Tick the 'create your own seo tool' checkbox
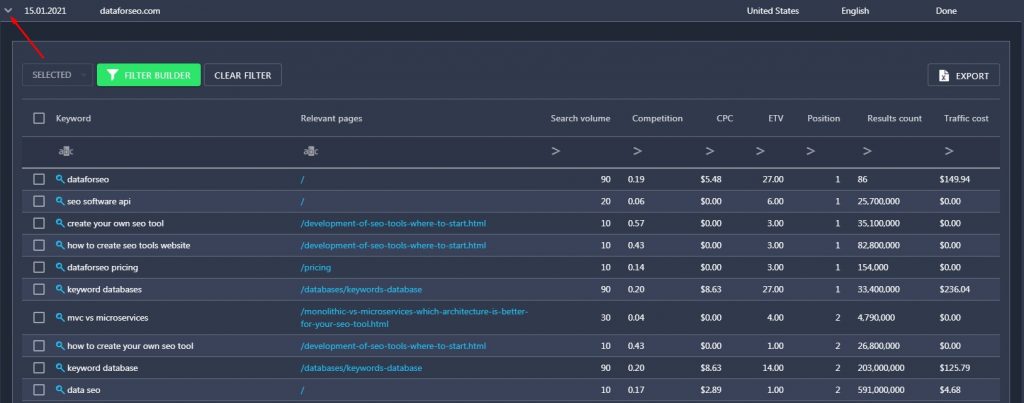 pyautogui.click(x=39, y=223)
